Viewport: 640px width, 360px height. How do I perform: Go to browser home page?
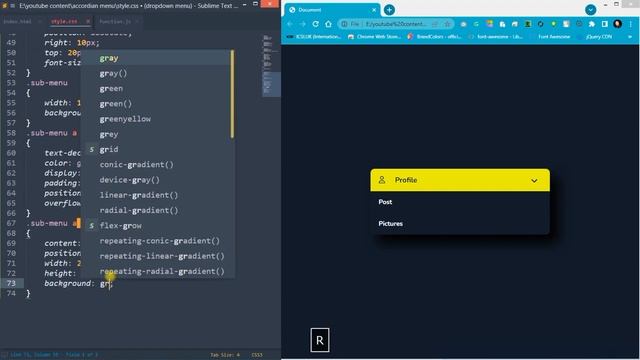pos(328,24)
